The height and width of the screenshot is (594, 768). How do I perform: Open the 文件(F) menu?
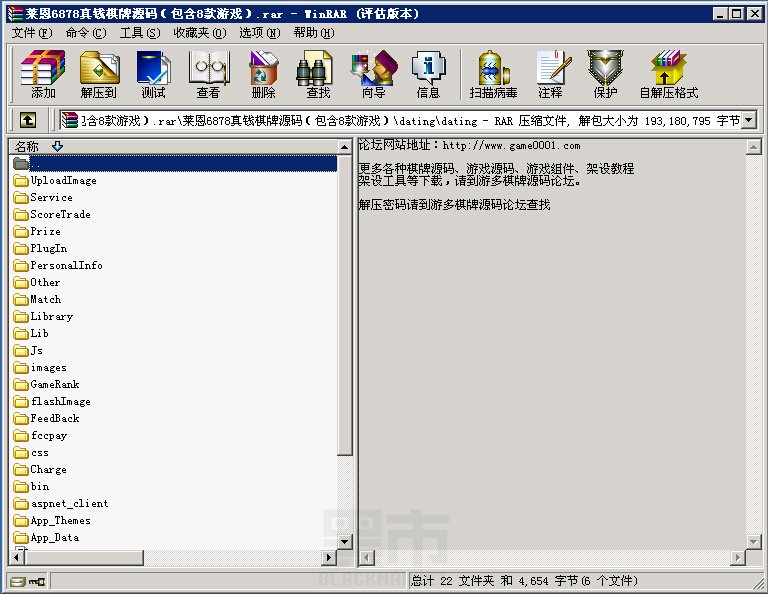(x=32, y=33)
